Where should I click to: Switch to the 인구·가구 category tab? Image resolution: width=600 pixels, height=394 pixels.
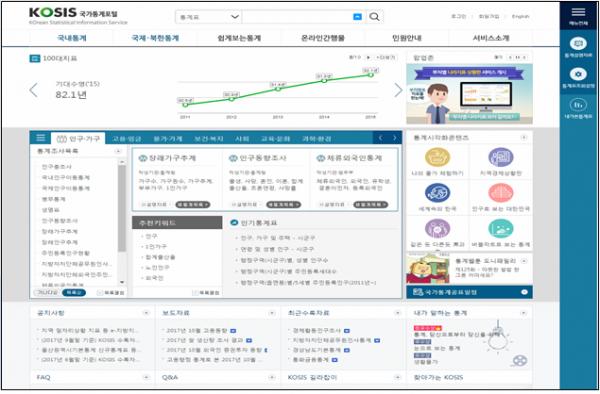pyautogui.click(x=78, y=138)
